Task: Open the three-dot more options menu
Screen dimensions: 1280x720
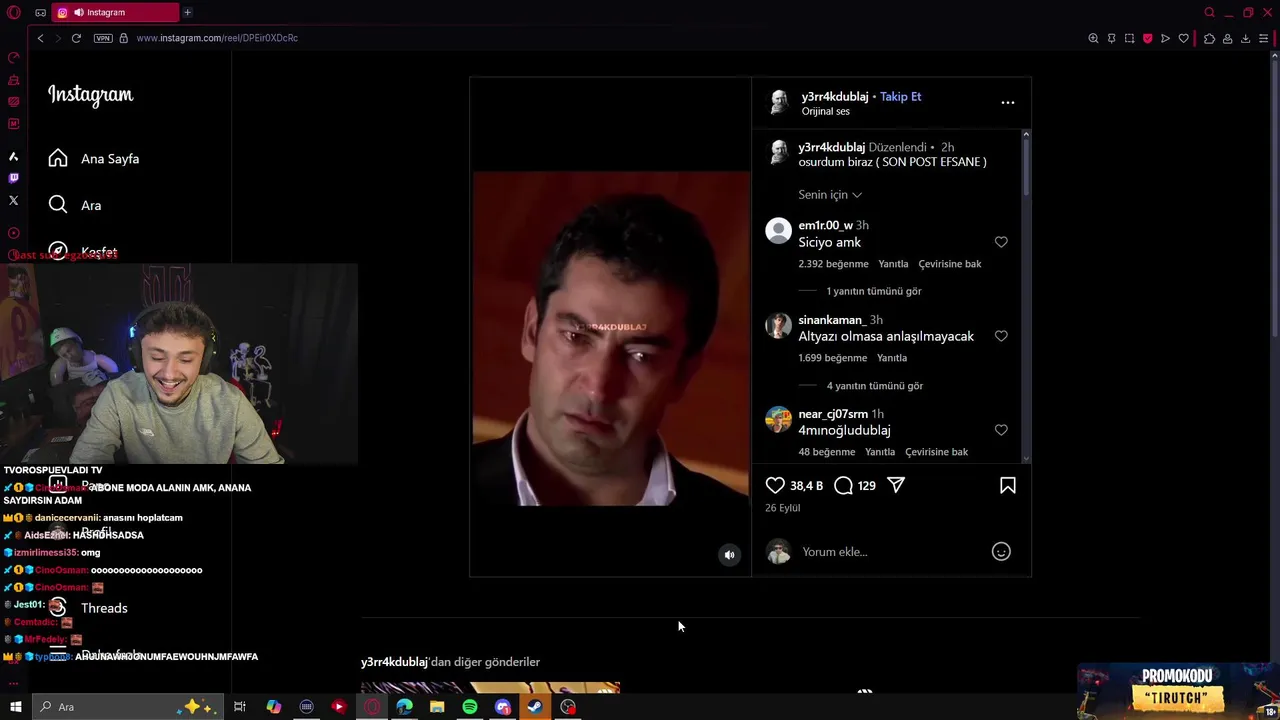Action: 1008,102
